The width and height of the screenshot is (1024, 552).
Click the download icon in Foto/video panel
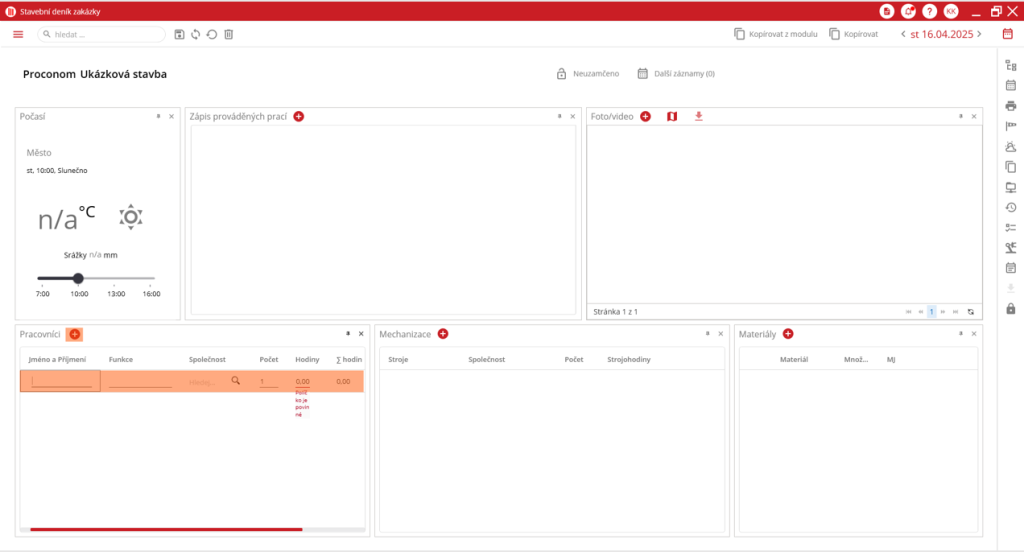pos(699,117)
